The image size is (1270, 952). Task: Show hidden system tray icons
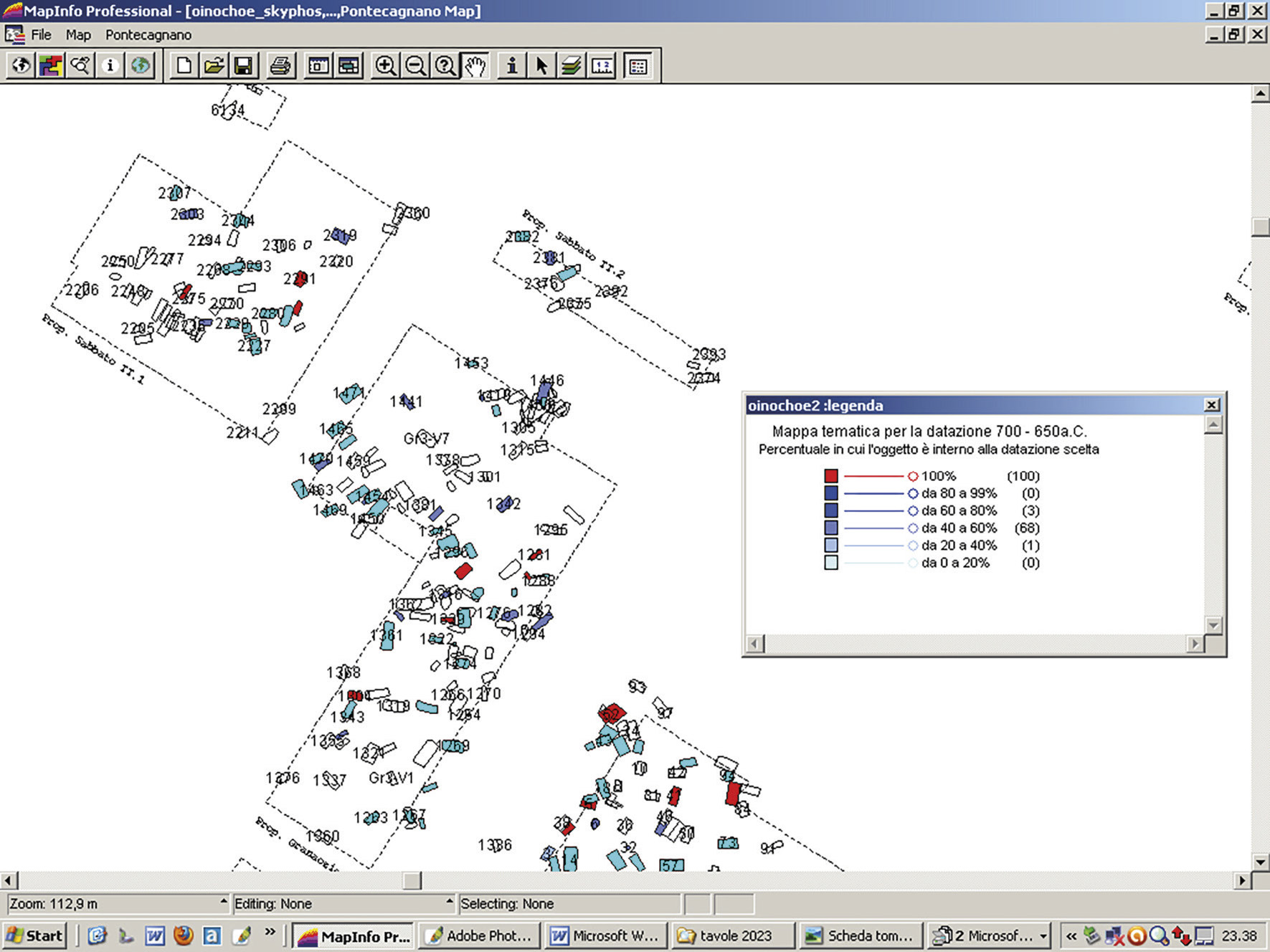[x=1071, y=936]
